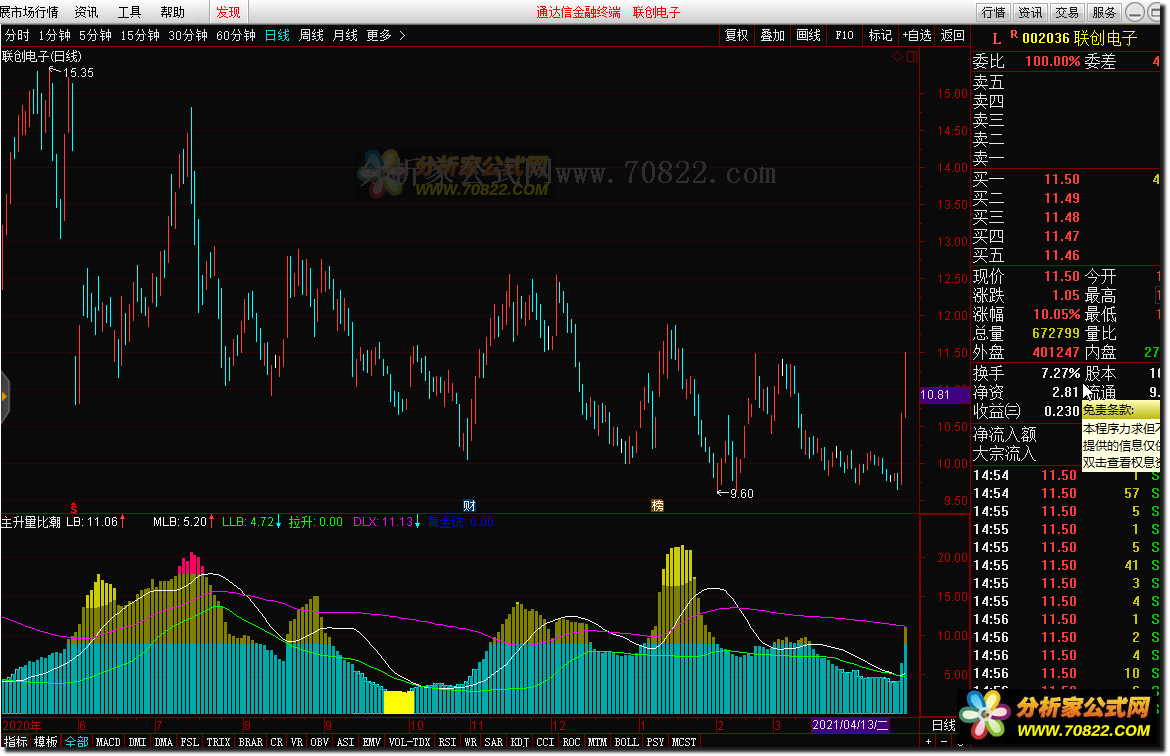Click the 10.81 price tag on the axis

944,395
